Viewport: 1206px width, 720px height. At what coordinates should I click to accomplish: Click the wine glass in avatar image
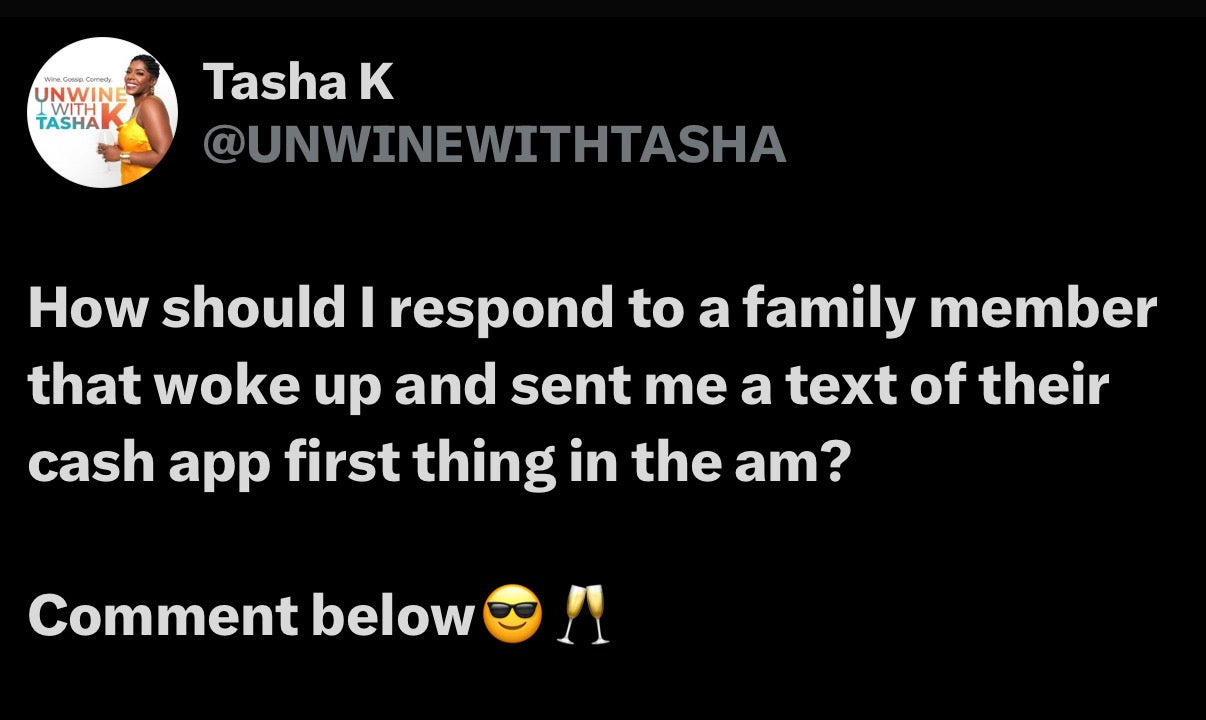105,151
